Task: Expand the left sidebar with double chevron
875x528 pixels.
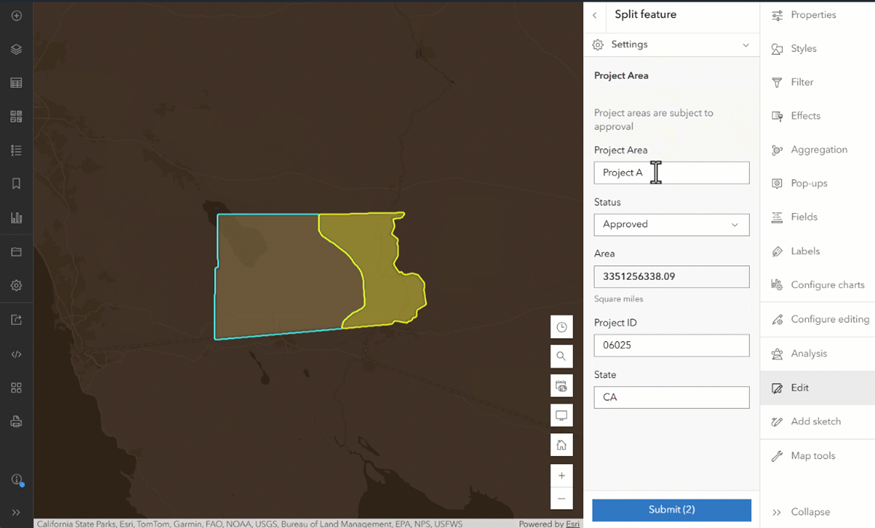Action: click(16, 512)
